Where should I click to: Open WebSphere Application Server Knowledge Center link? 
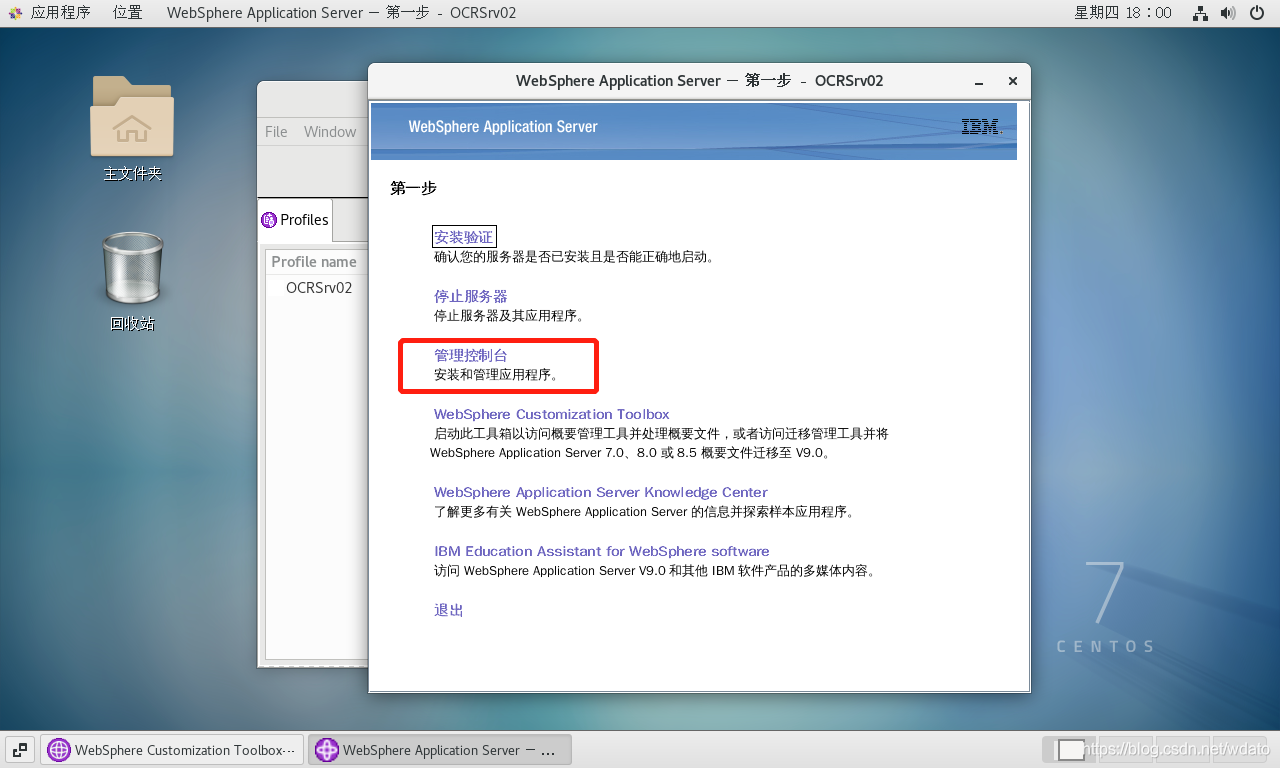[601, 492]
